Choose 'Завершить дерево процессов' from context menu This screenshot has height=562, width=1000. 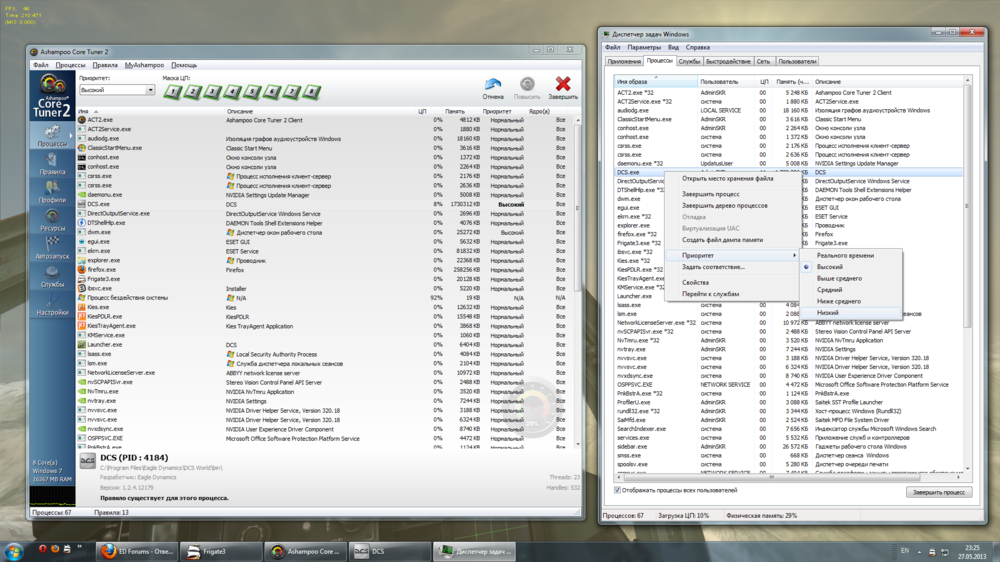coord(725,206)
